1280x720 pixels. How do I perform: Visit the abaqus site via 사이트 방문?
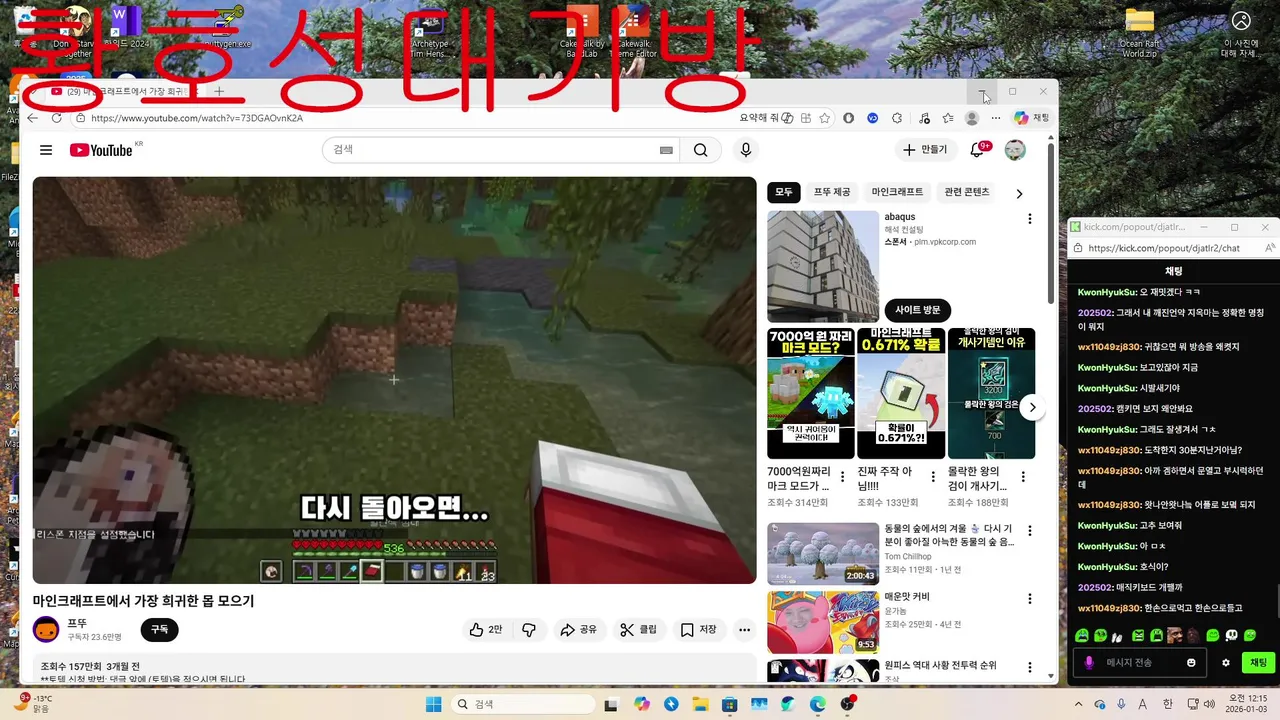[918, 310]
